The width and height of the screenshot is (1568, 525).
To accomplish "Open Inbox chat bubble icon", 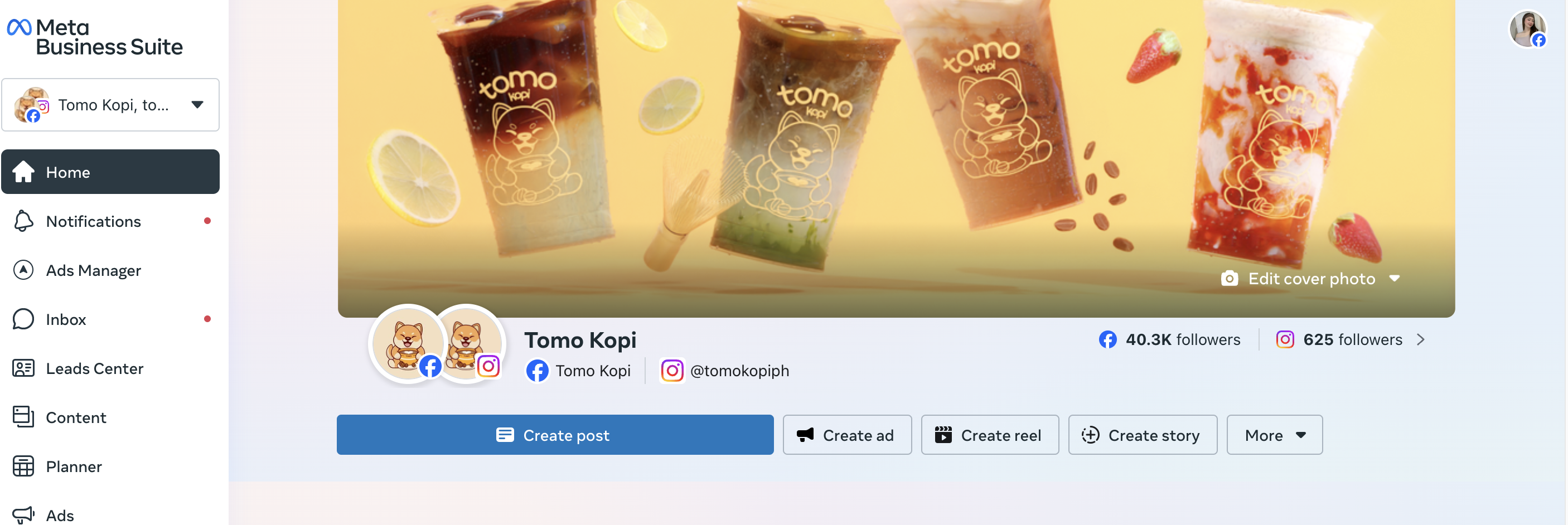I will (x=23, y=319).
